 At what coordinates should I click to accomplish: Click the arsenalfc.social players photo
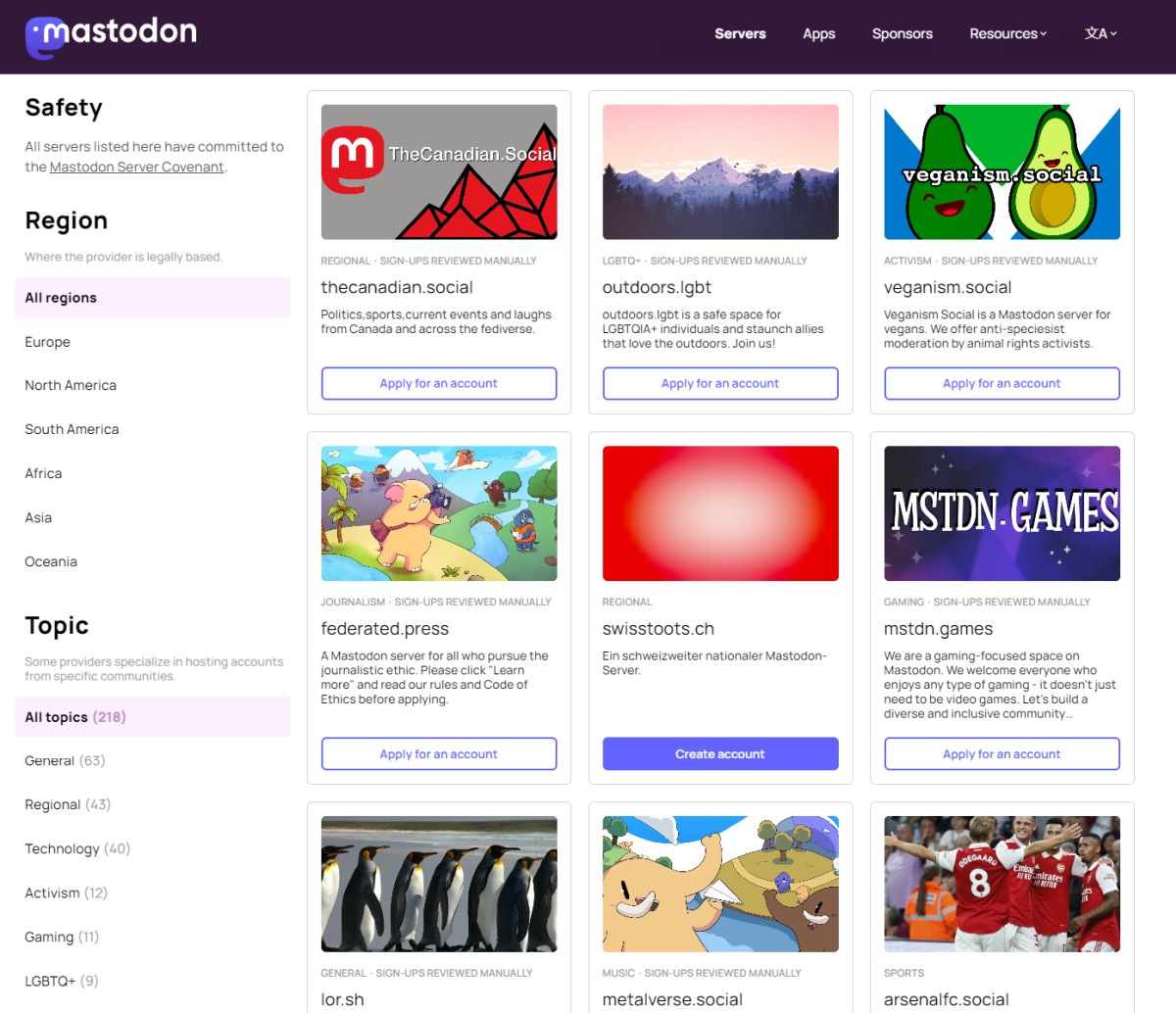click(x=1002, y=884)
